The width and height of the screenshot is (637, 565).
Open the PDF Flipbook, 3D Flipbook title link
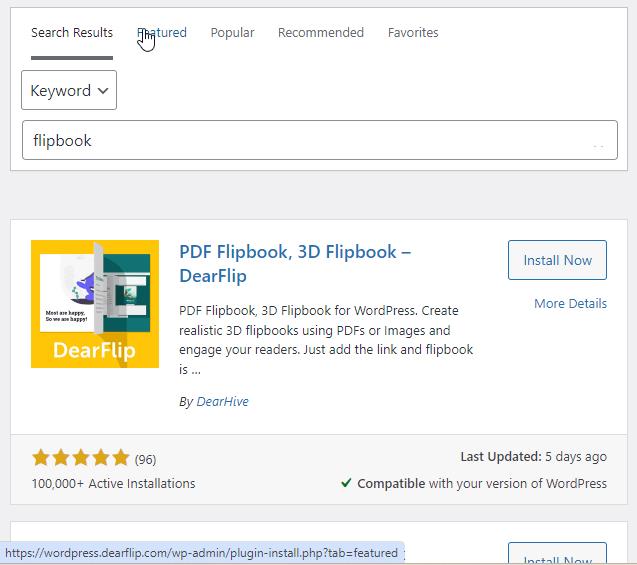(295, 262)
